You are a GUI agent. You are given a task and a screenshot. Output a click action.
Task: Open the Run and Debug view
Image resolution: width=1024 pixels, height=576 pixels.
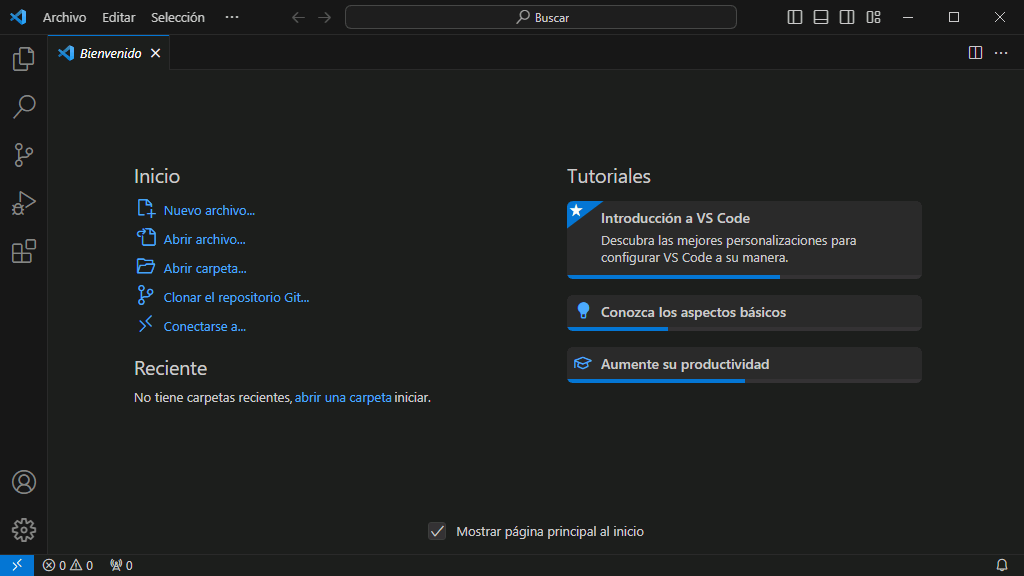(24, 203)
